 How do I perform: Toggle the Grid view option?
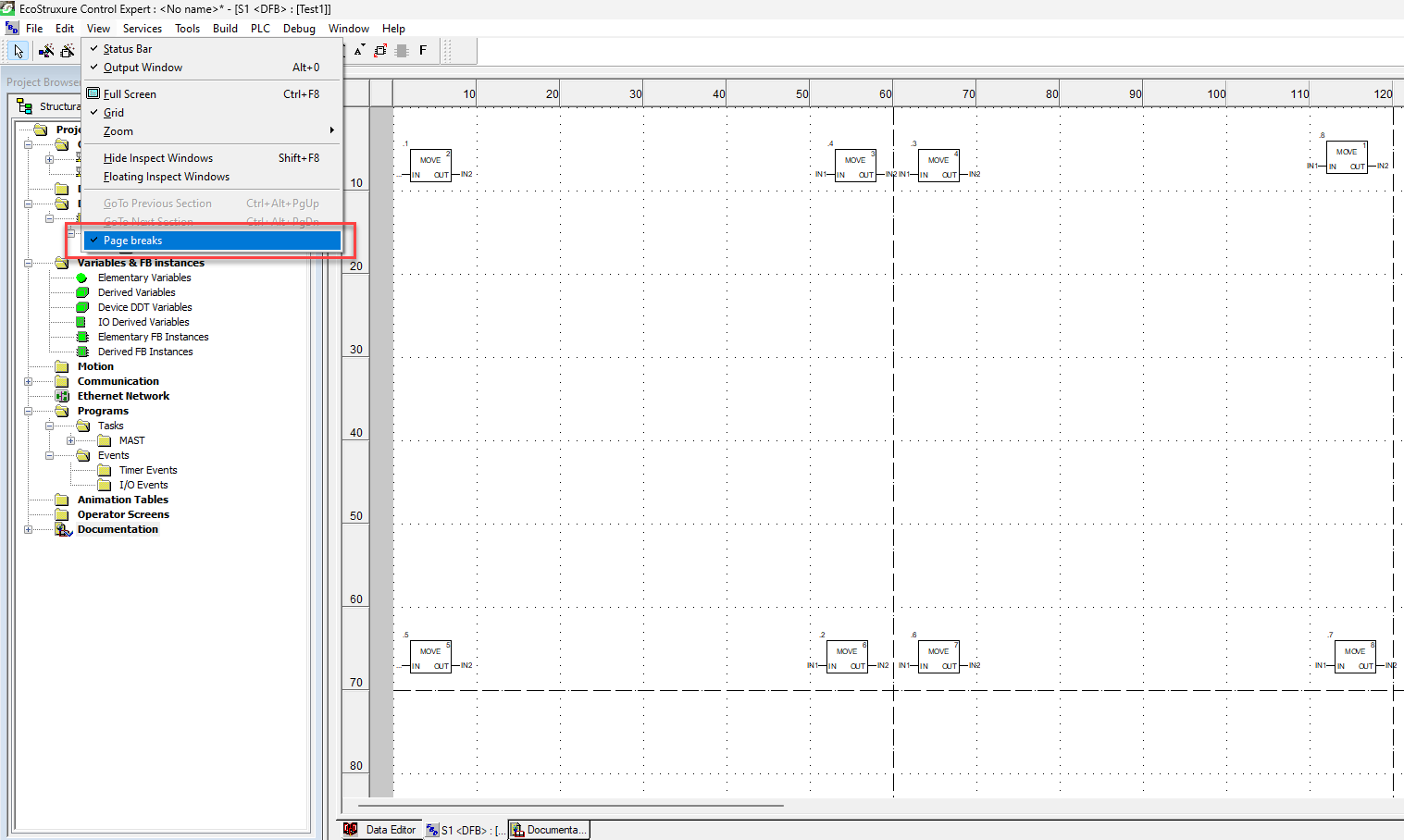point(212,113)
